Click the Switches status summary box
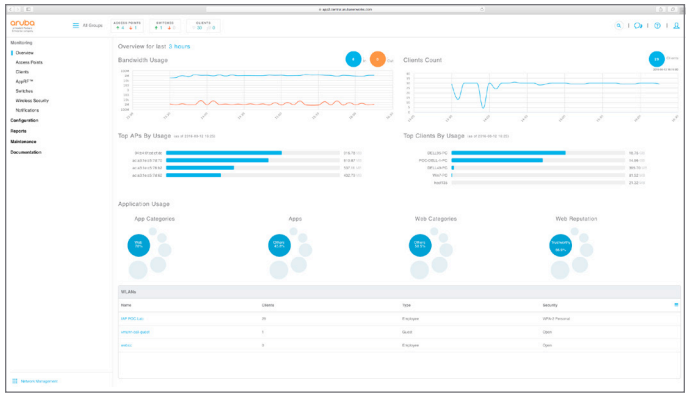Image resolution: width=689 pixels, height=397 pixels. click(x=165, y=25)
